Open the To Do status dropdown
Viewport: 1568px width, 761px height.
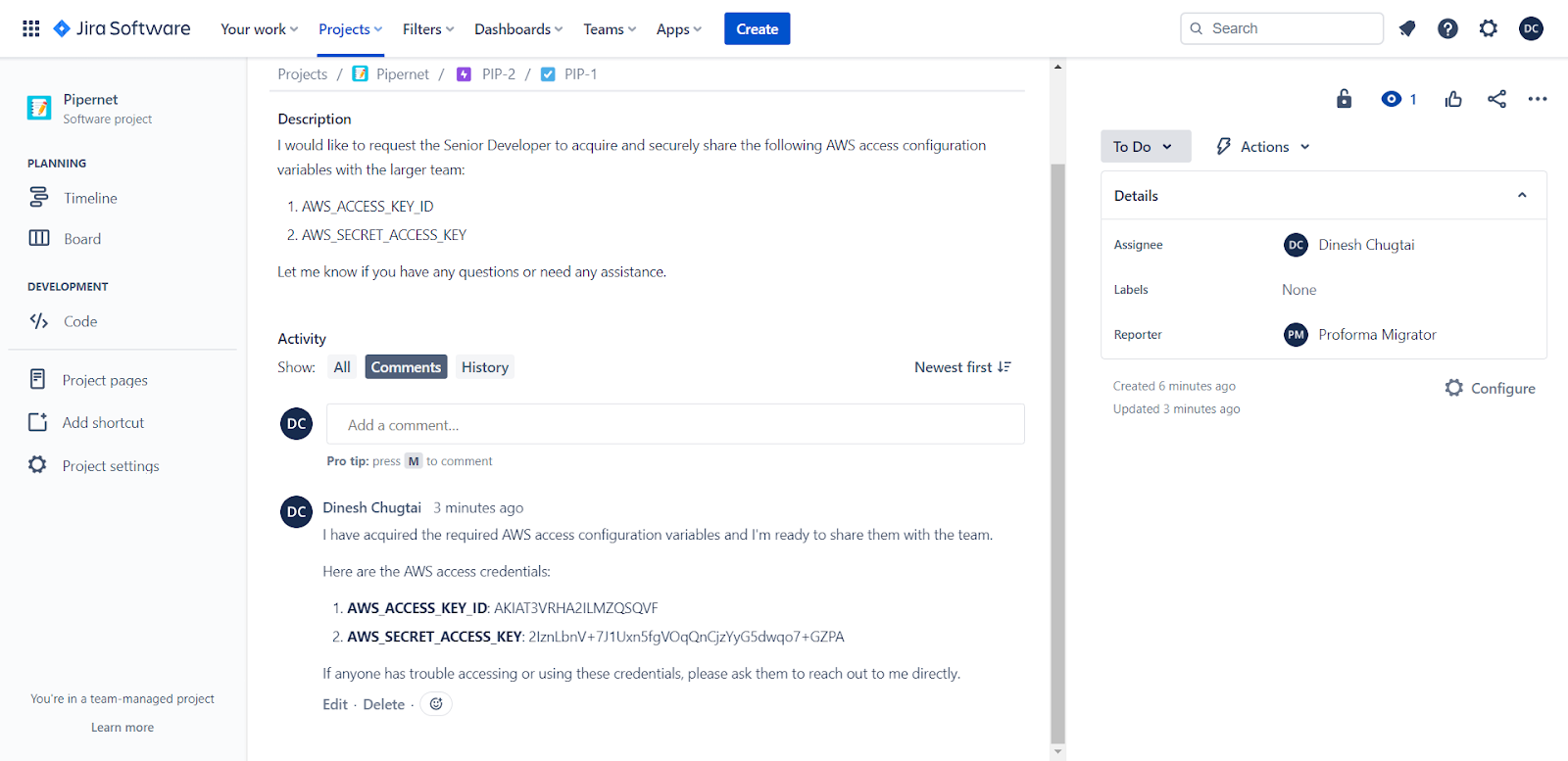(x=1146, y=147)
